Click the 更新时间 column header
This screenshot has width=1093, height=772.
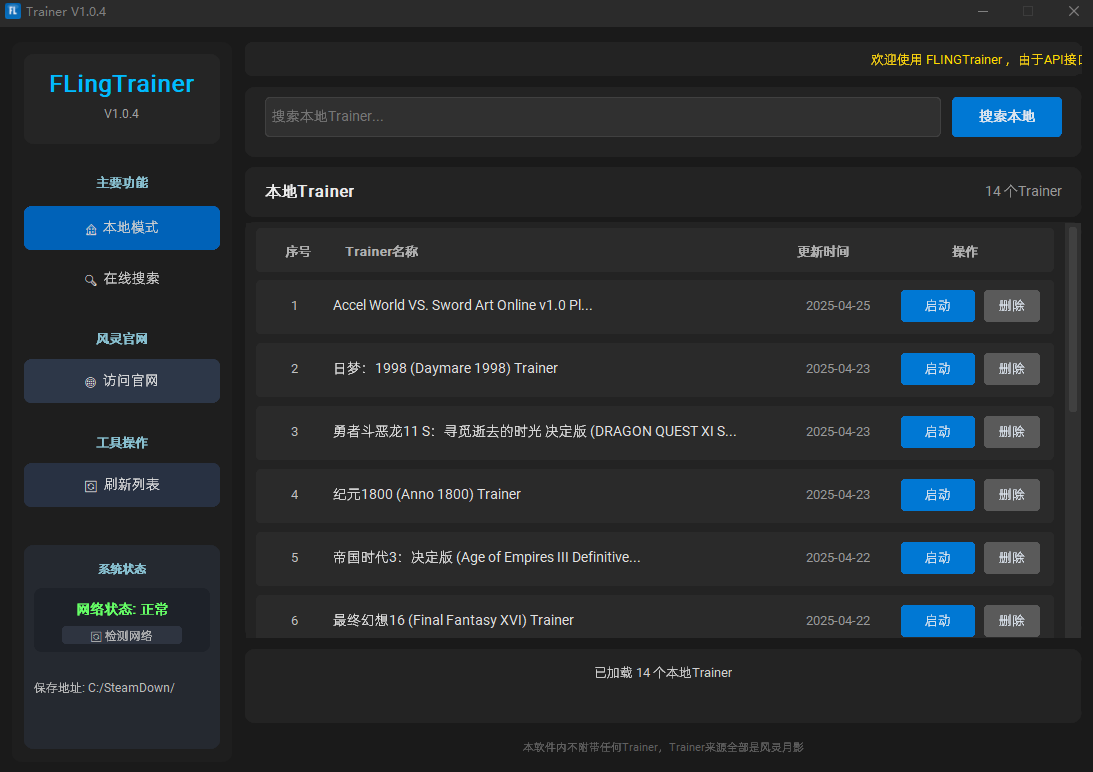(x=823, y=252)
